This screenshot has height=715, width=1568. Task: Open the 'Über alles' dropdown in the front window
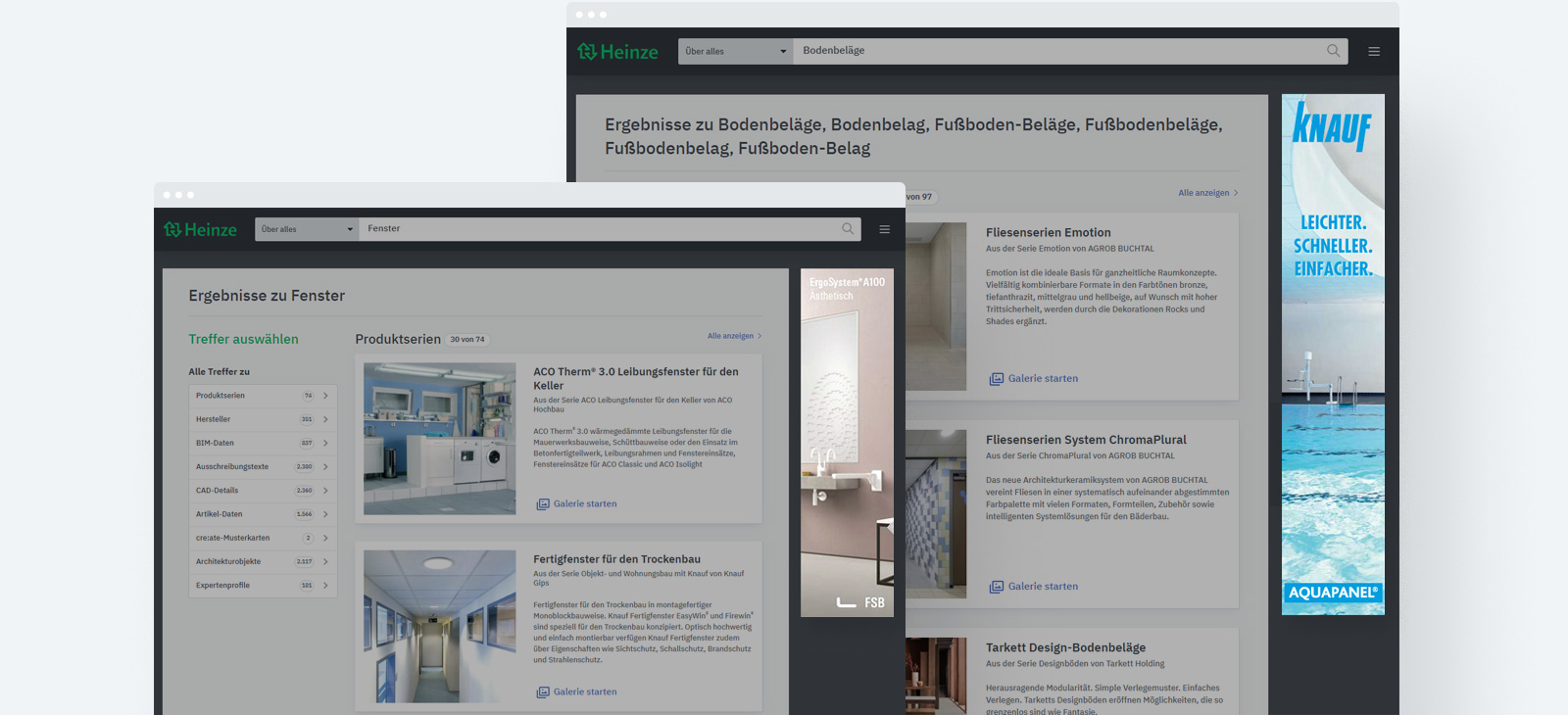[x=307, y=229]
